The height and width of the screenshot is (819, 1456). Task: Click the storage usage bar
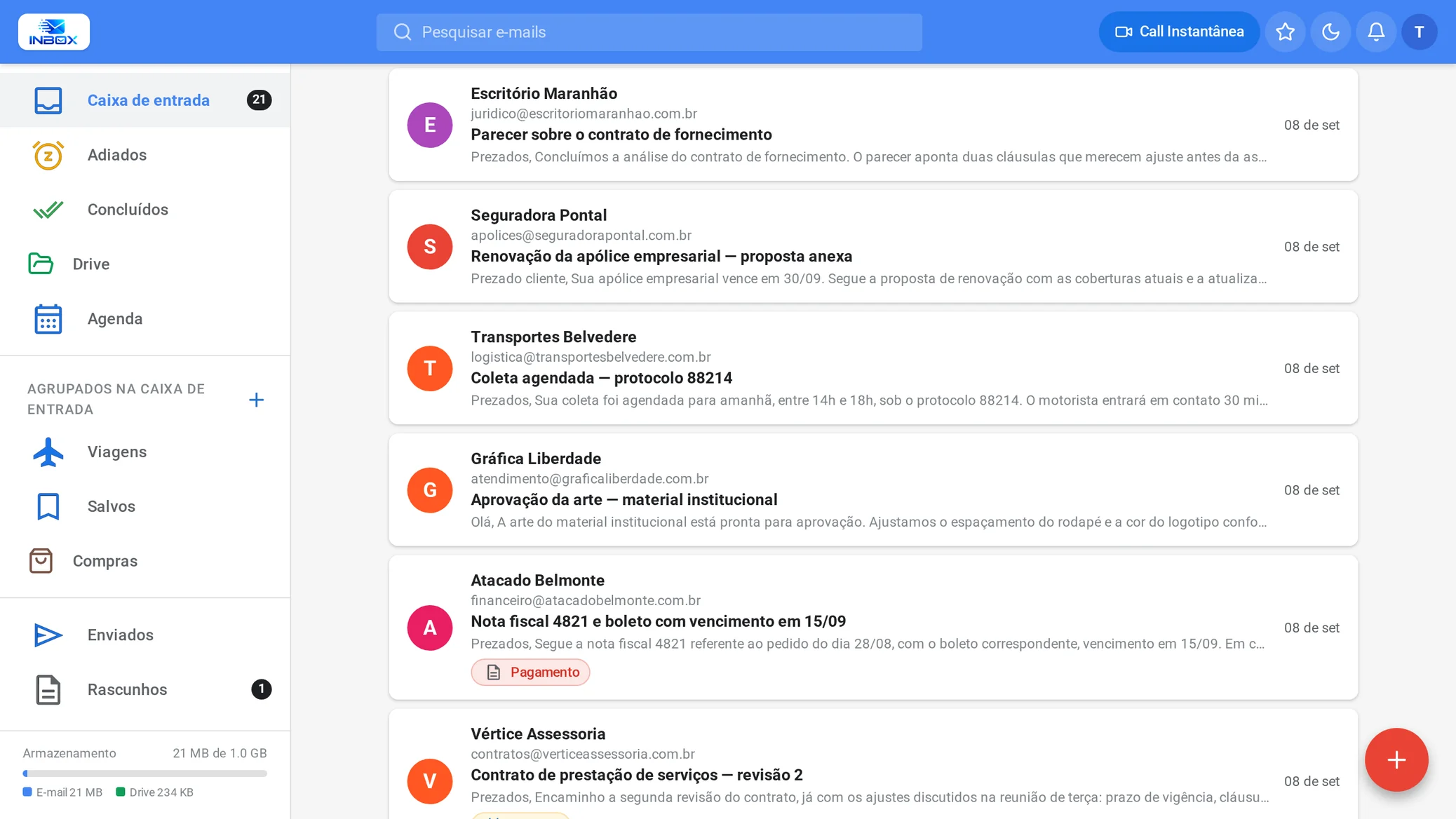145,774
